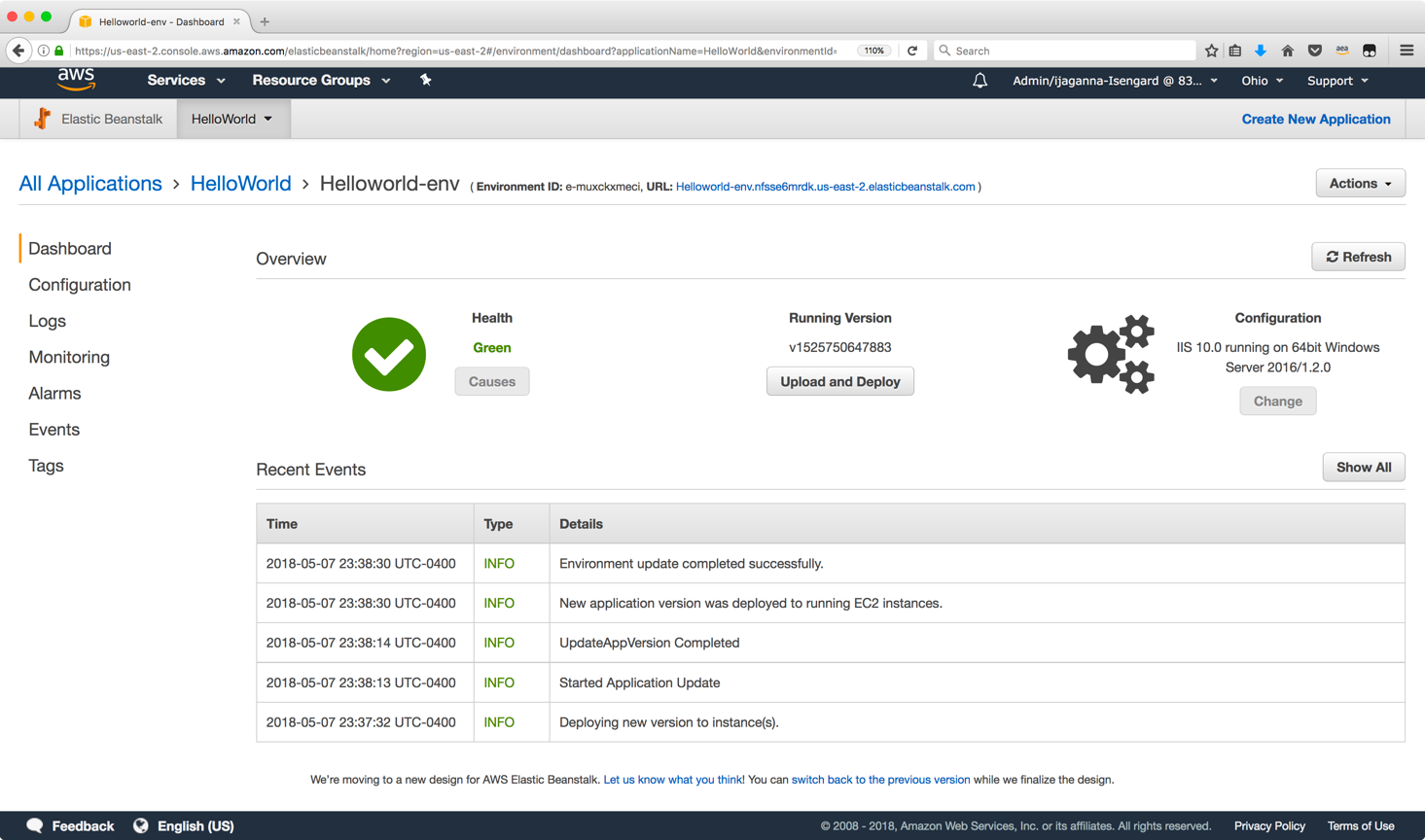Go to the Configuration section

pyautogui.click(x=80, y=285)
